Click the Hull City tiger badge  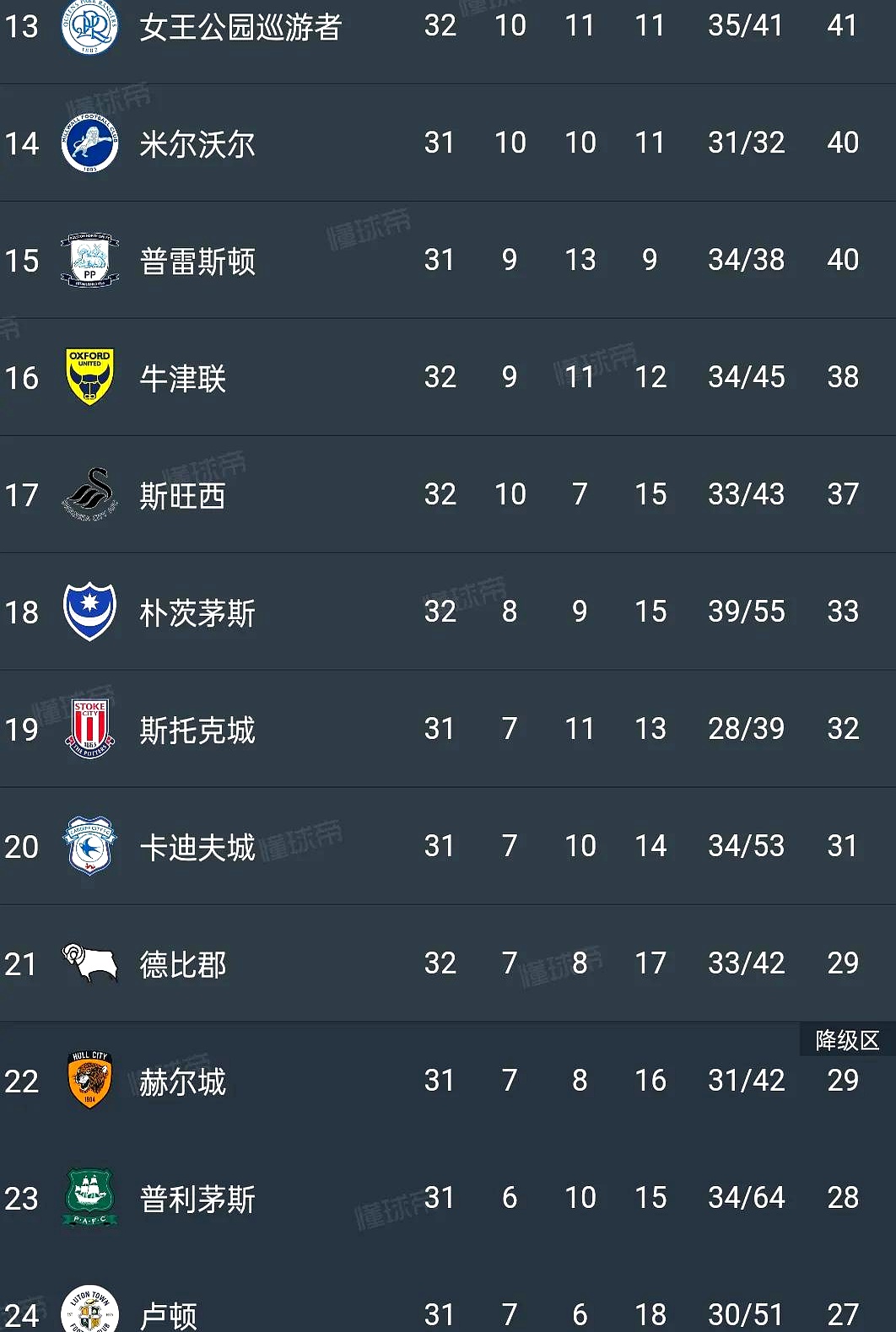pos(89,1081)
